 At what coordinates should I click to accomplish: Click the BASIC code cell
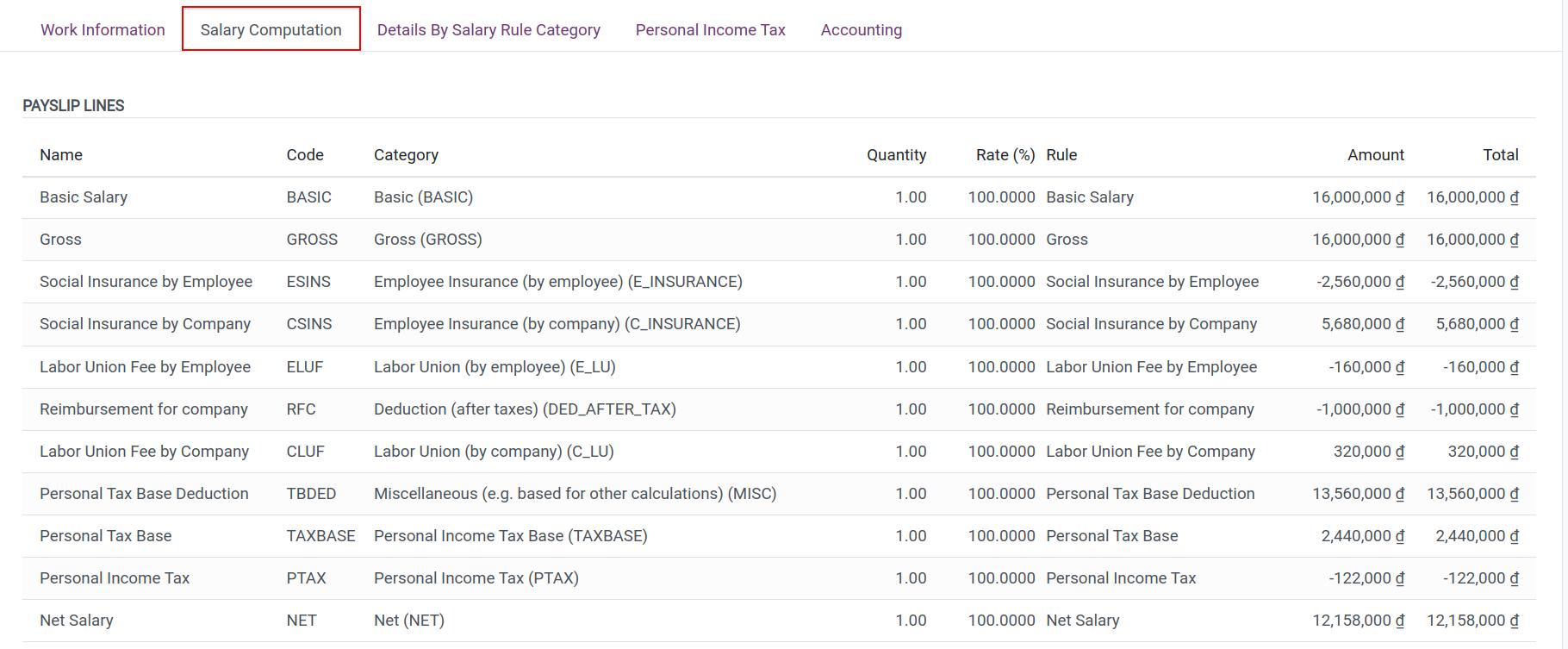(x=308, y=197)
